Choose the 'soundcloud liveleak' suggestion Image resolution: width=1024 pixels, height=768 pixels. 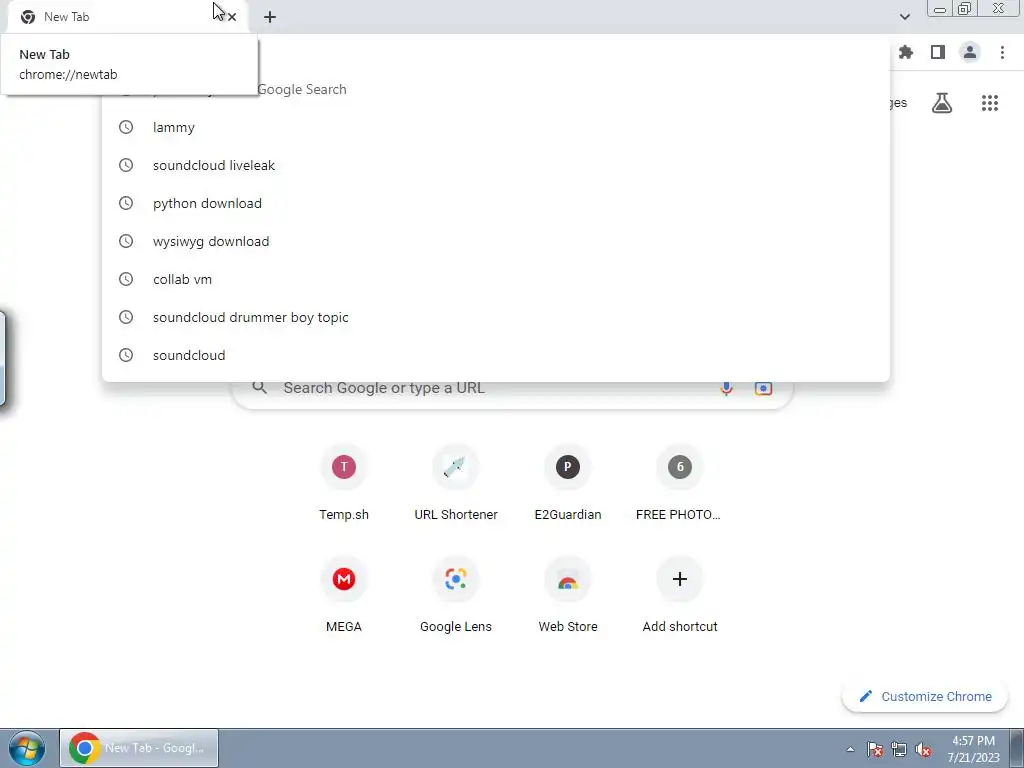(x=496, y=165)
